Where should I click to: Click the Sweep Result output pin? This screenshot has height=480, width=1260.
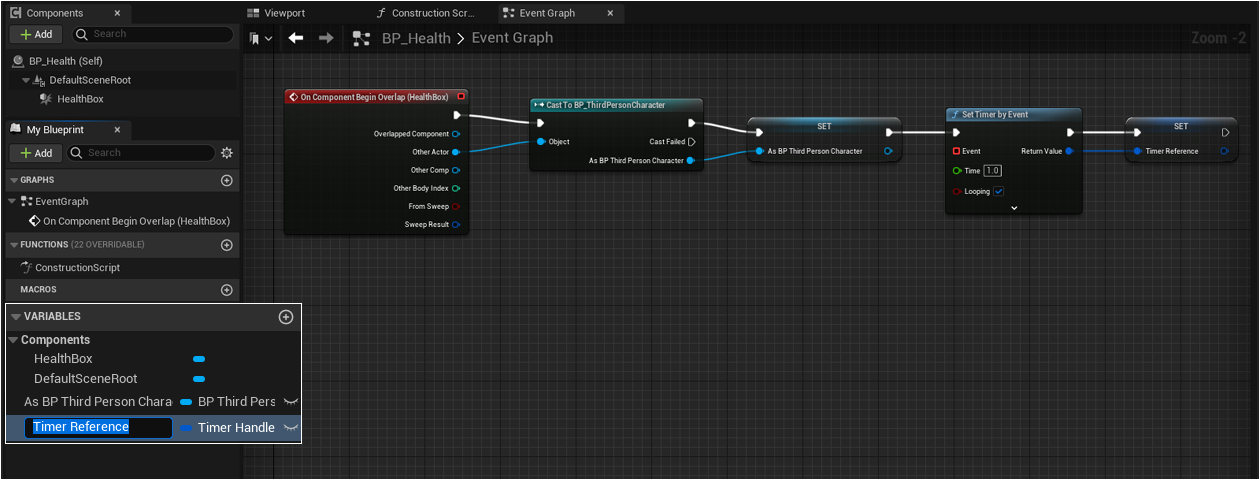[456, 224]
